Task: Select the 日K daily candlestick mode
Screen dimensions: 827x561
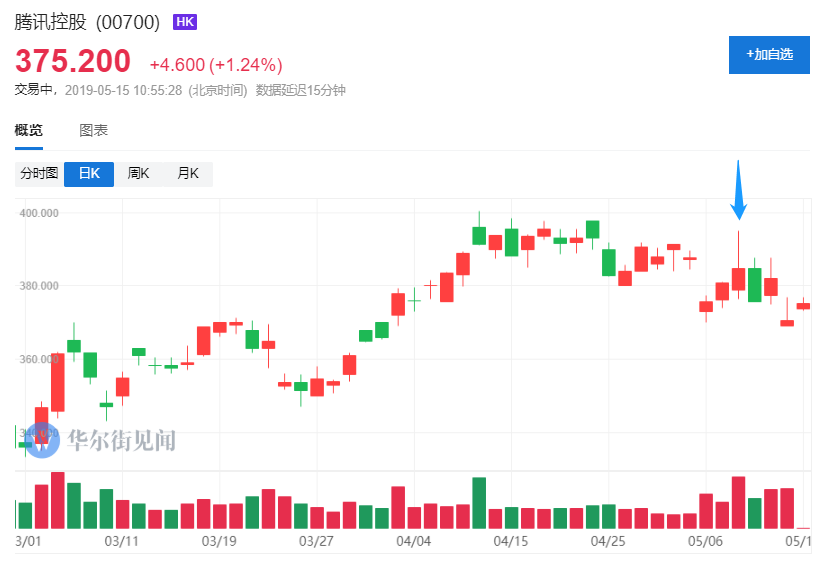Action: 89,174
